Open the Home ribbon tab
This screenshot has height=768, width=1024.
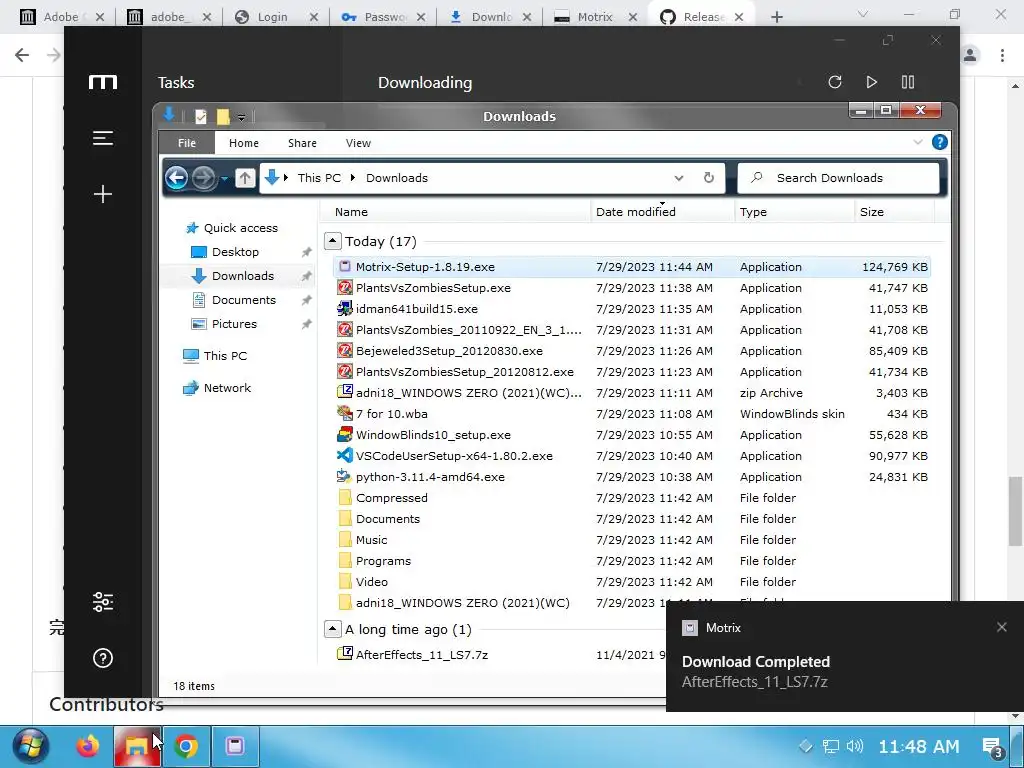tap(244, 143)
